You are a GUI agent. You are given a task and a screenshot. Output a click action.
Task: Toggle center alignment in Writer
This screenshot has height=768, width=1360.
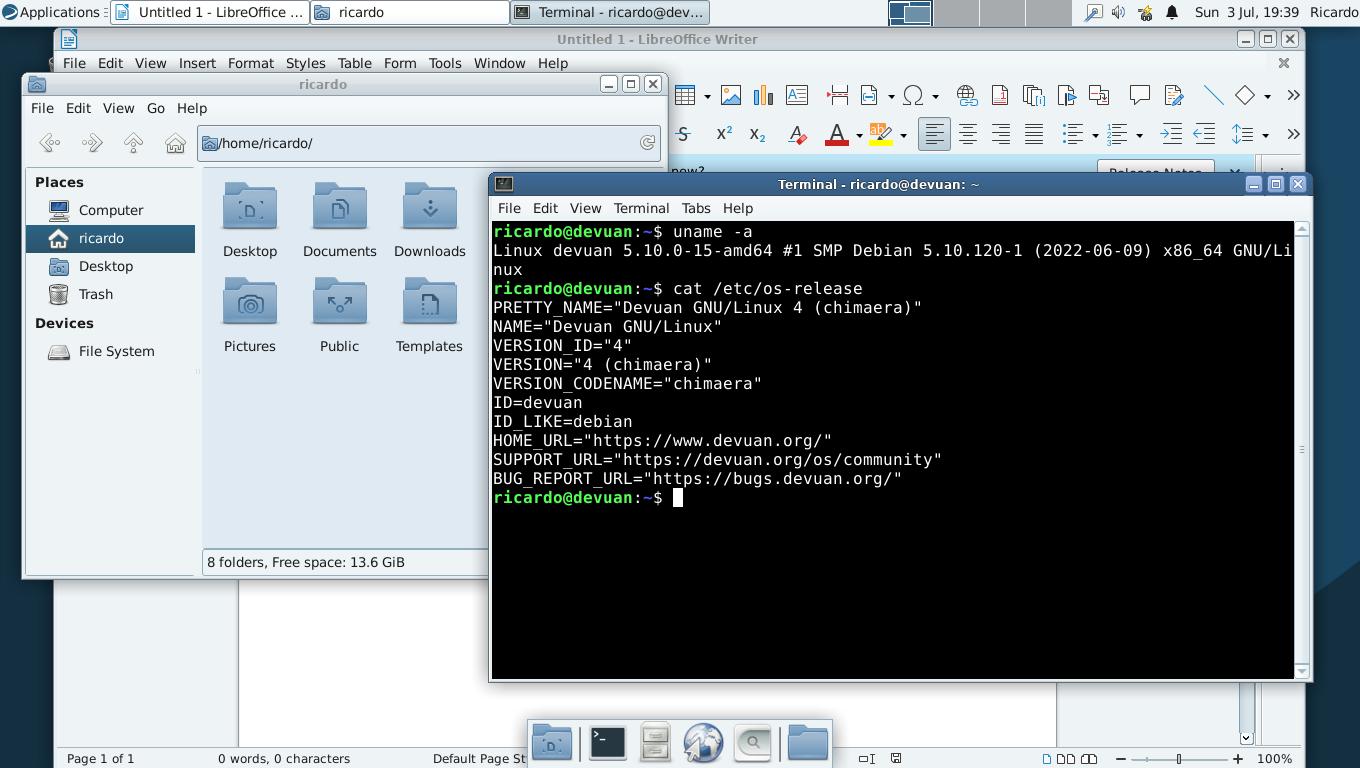click(968, 134)
